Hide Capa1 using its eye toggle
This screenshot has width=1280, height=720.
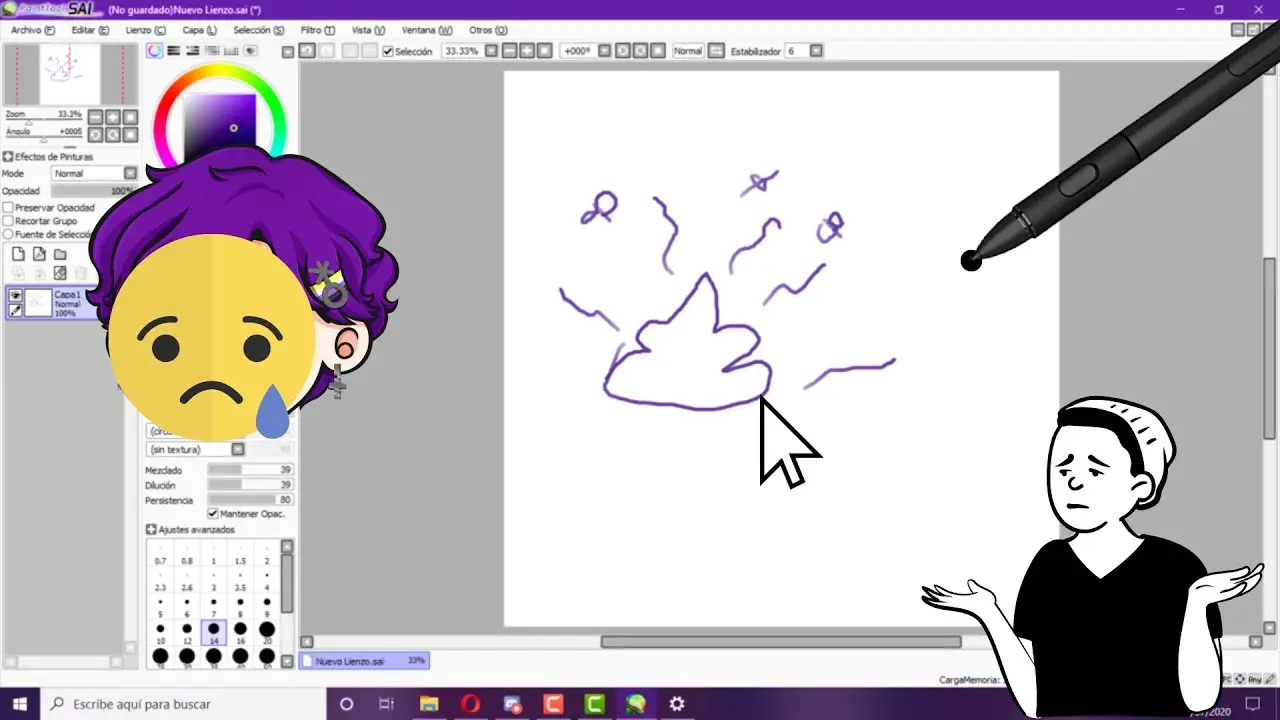pyautogui.click(x=15, y=296)
